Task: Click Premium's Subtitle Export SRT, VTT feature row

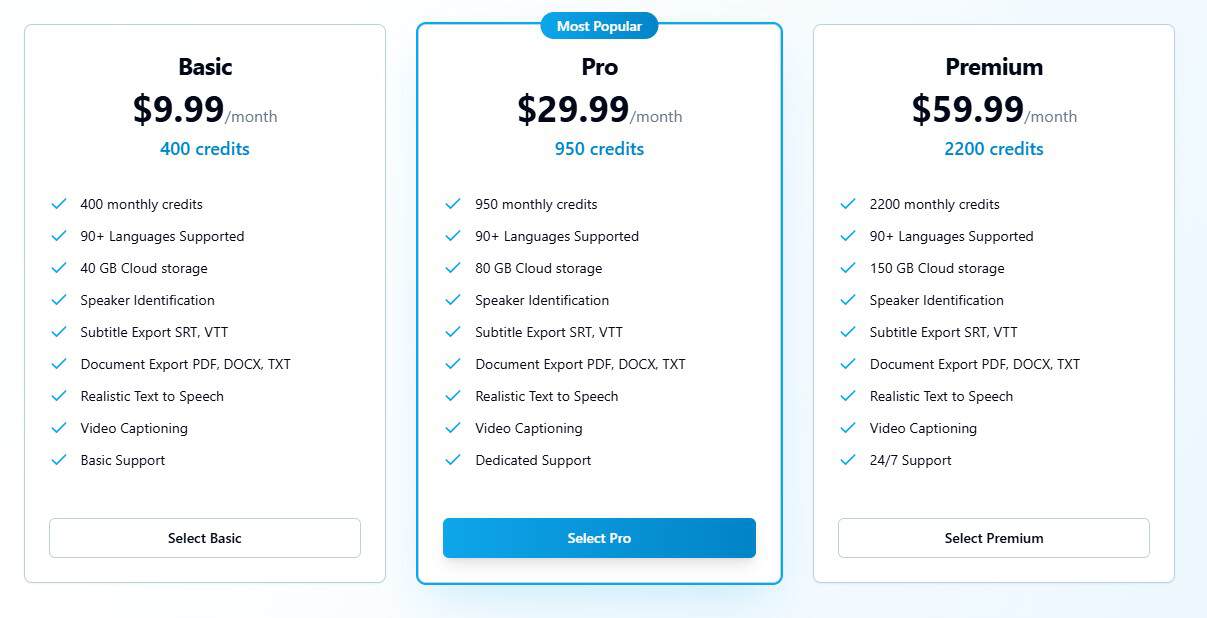Action: [x=942, y=332]
